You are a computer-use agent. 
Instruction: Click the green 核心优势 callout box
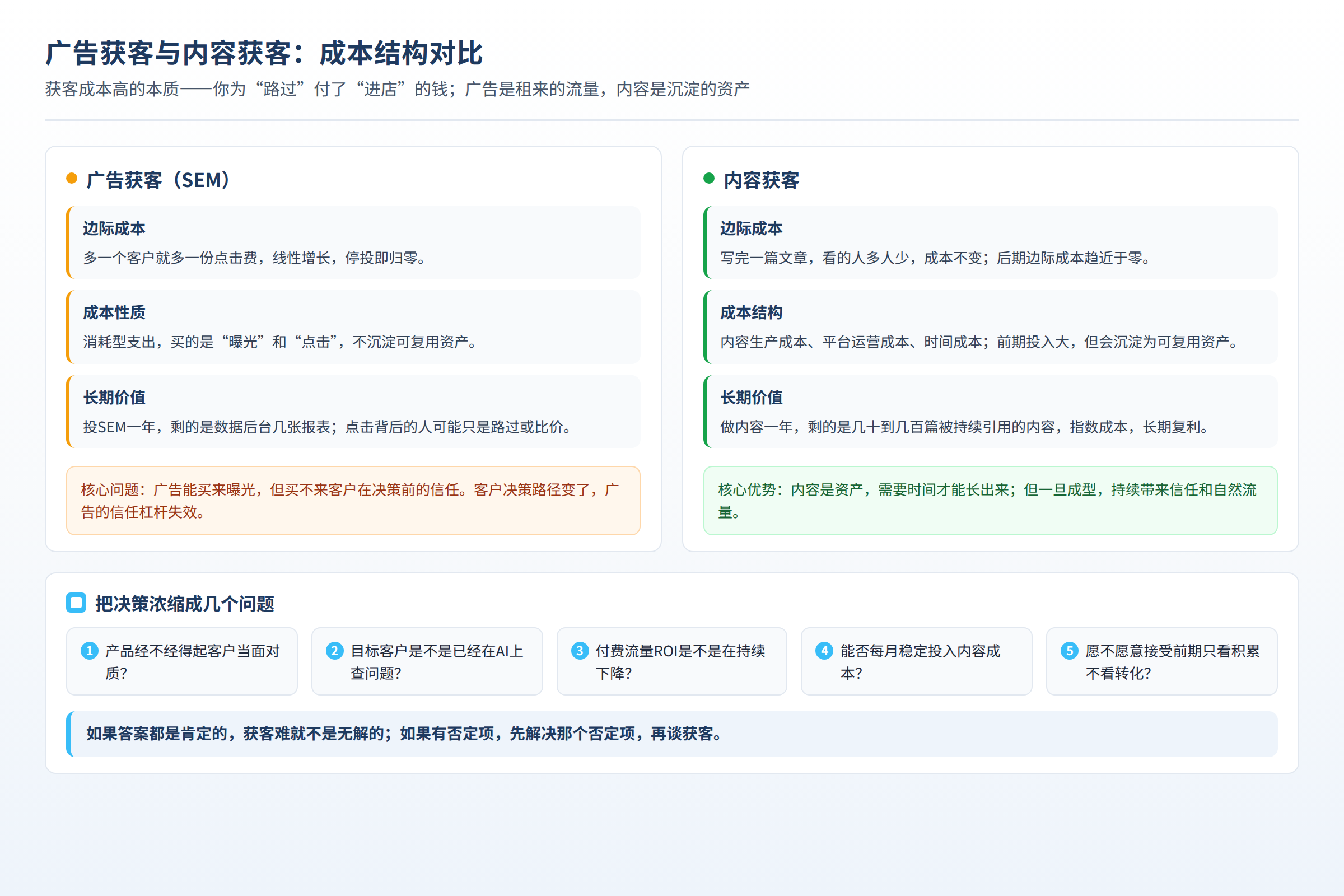[x=990, y=501]
